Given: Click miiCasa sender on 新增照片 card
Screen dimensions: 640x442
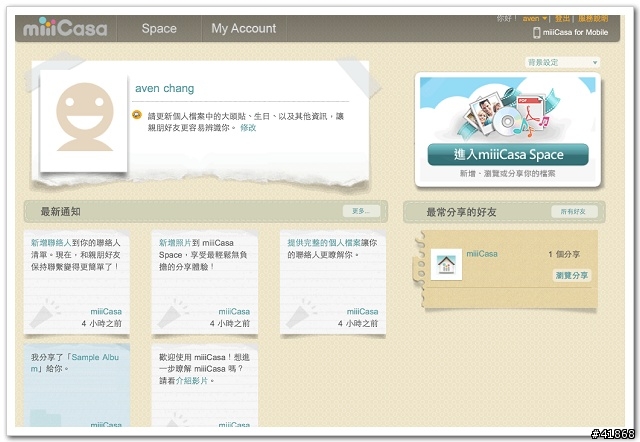Looking at the screenshot, I should pos(234,311).
